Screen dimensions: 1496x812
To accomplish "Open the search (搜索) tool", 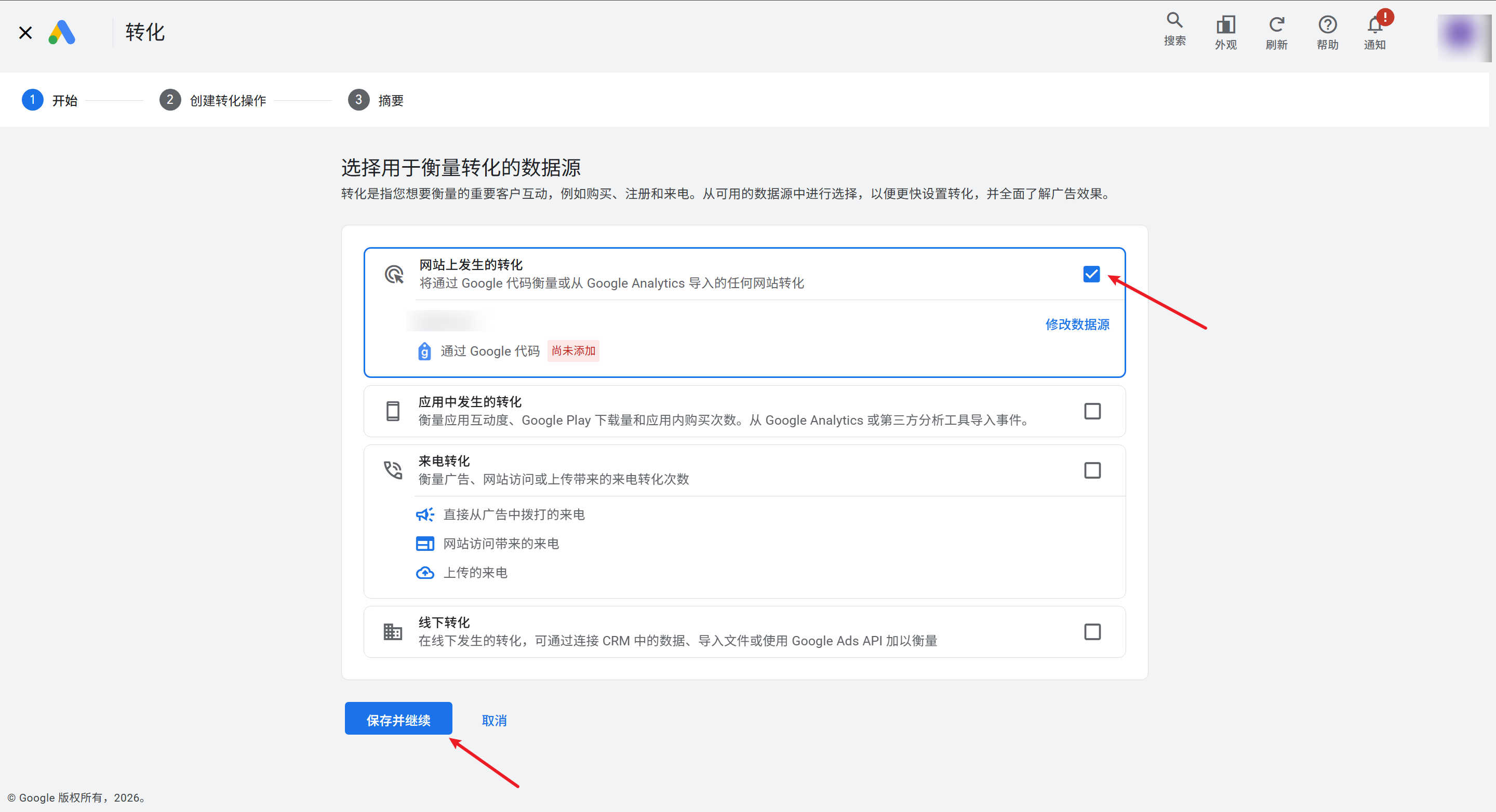I will [1174, 30].
